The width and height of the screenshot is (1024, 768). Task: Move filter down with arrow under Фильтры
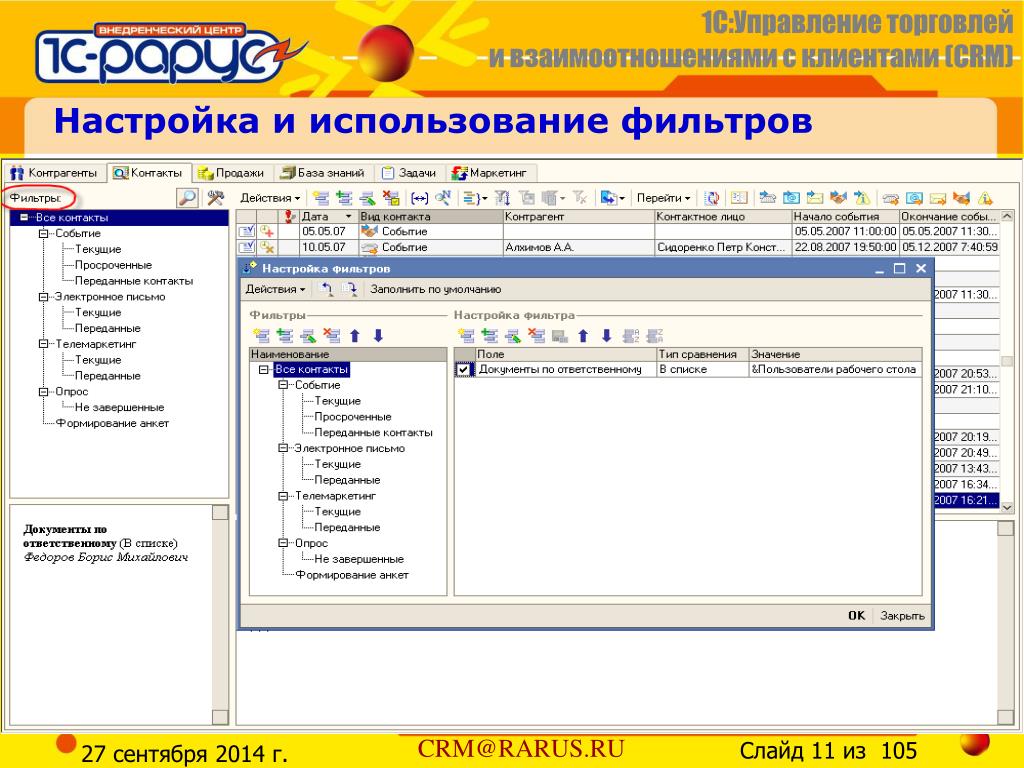tap(377, 336)
